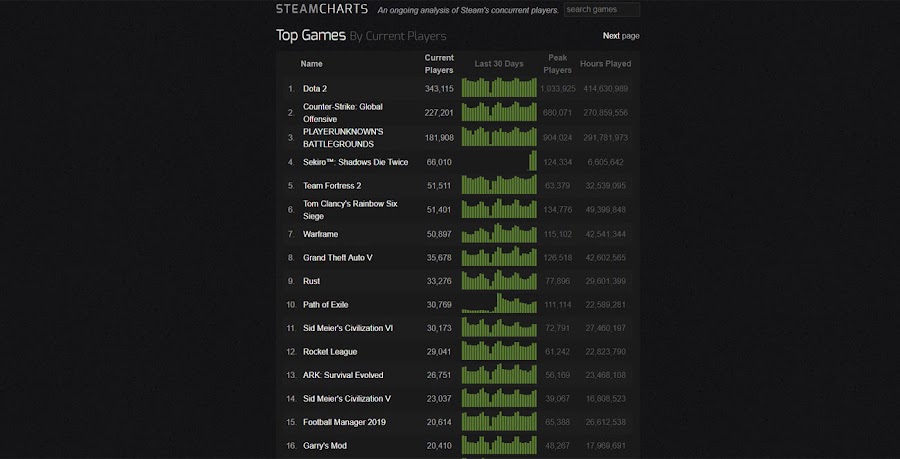
Task: Select Sekiro hours played 6,605,642
Action: click(606, 162)
